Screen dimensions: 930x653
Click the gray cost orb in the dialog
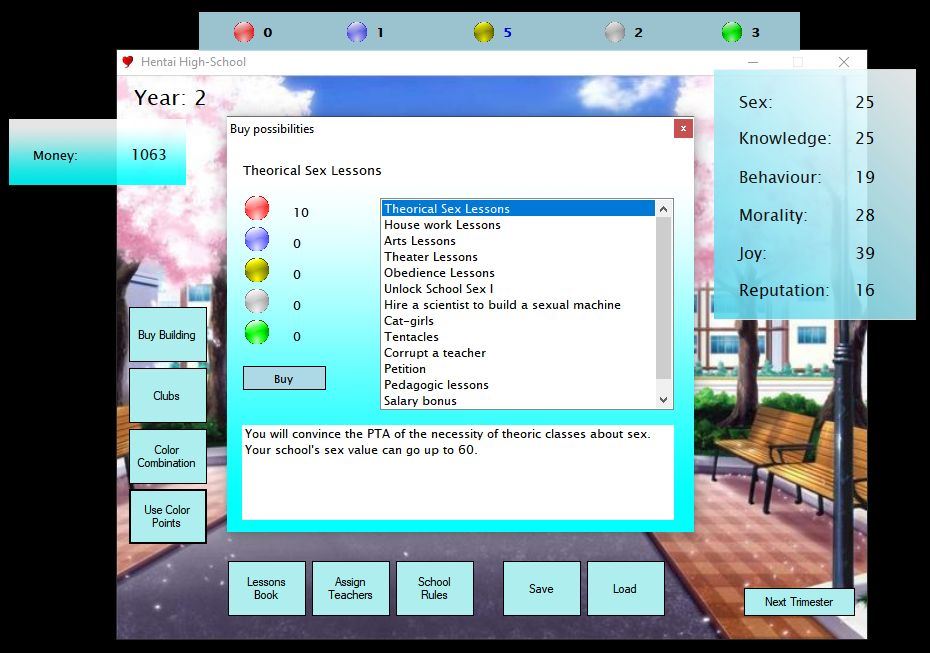[257, 302]
